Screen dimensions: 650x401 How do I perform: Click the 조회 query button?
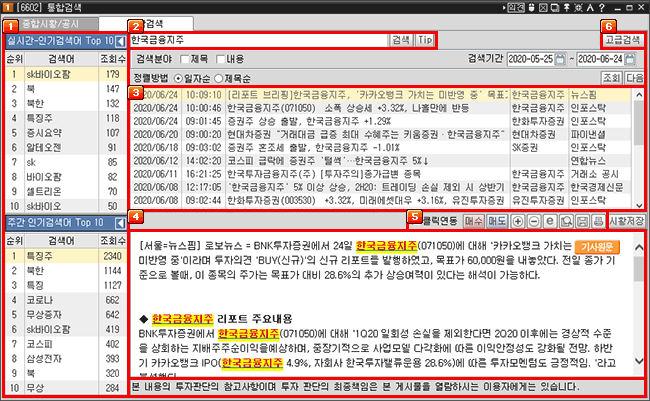tap(611, 78)
